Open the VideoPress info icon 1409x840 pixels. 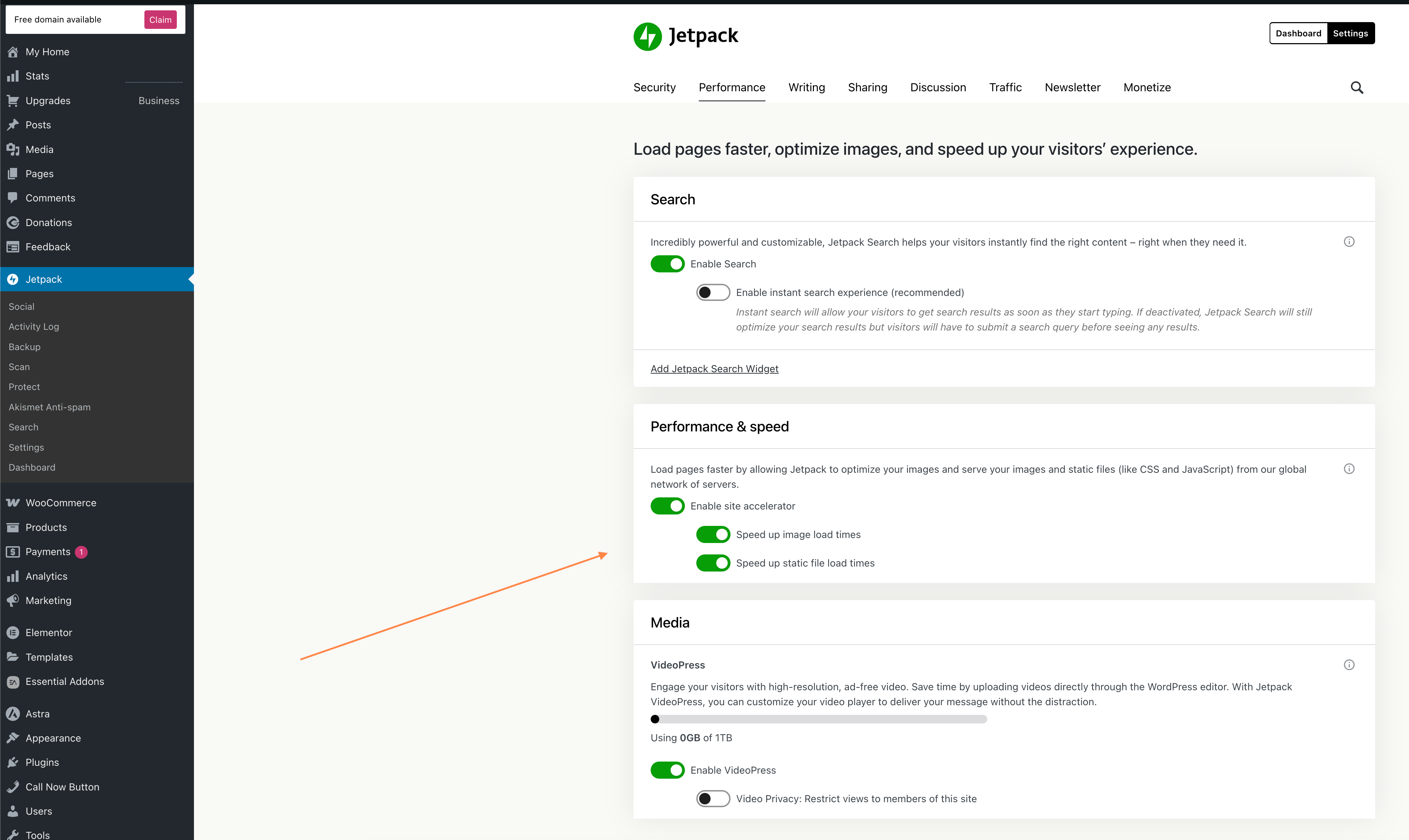click(x=1349, y=665)
